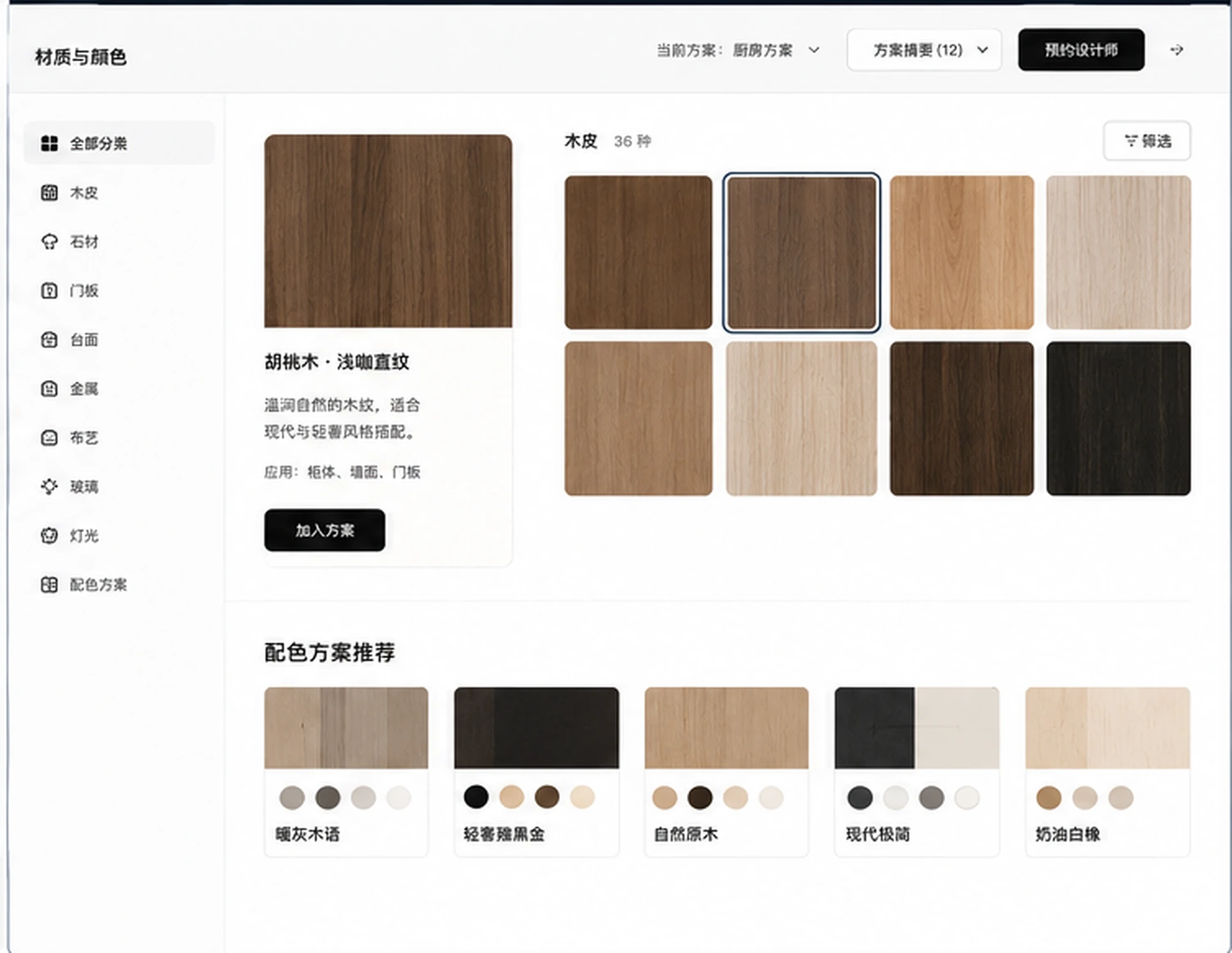This screenshot has width=1232, height=953.
Task: Open the 金属 materials icon
Action: (x=49, y=389)
